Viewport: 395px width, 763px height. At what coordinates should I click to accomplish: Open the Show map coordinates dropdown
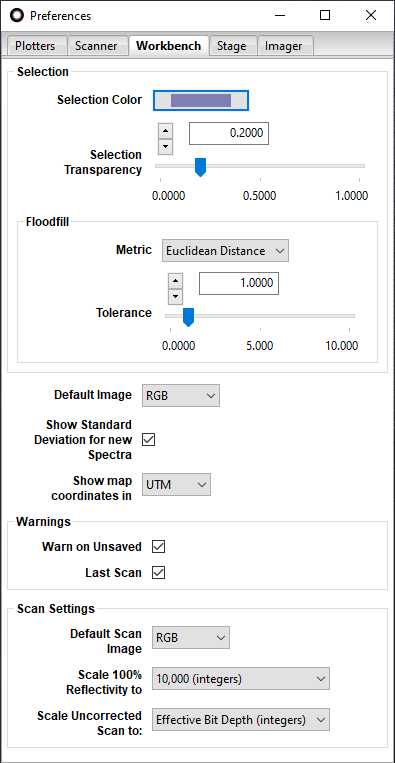[x=177, y=485]
